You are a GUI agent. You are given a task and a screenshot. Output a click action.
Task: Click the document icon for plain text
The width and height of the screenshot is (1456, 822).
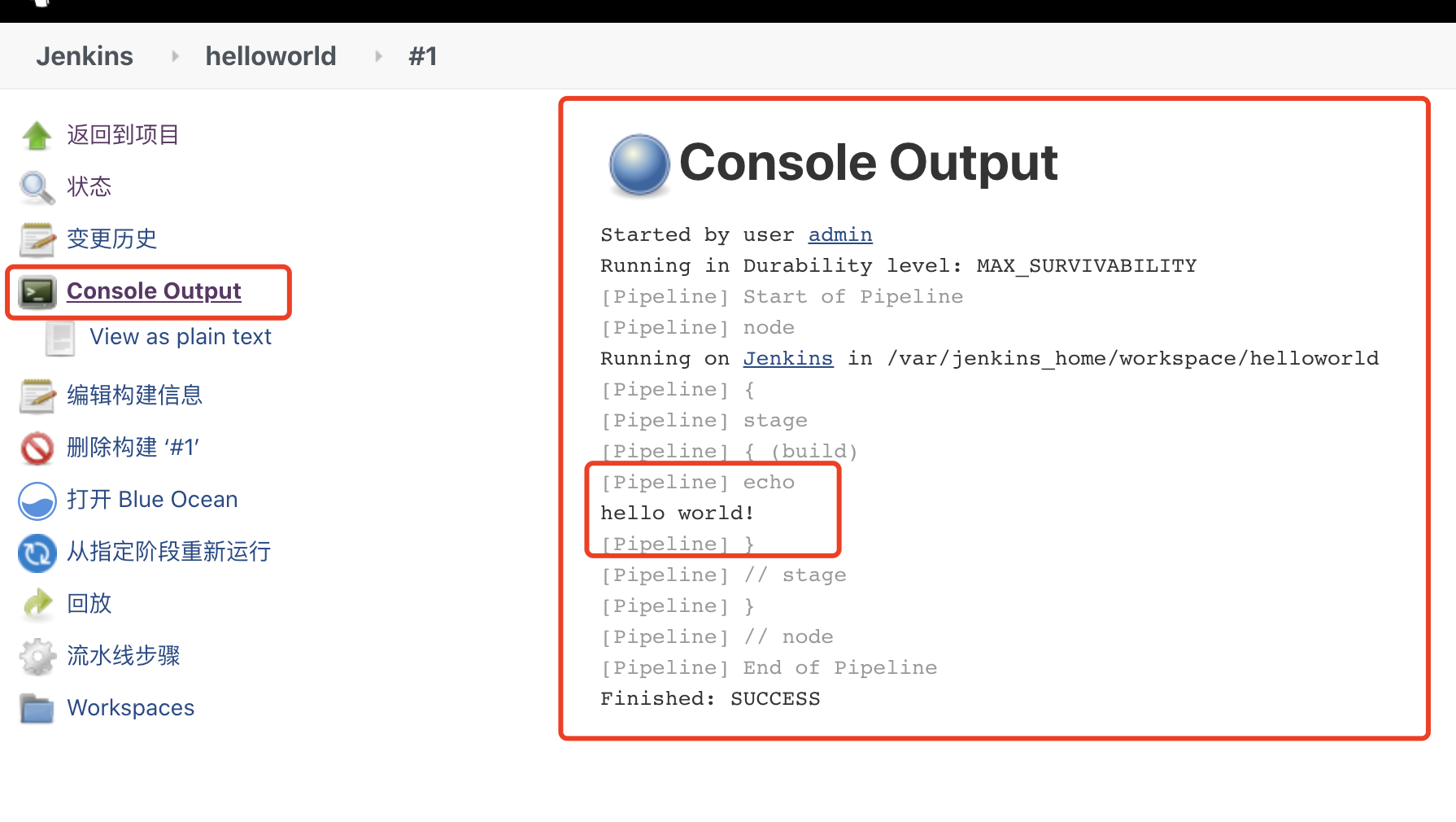(x=60, y=339)
